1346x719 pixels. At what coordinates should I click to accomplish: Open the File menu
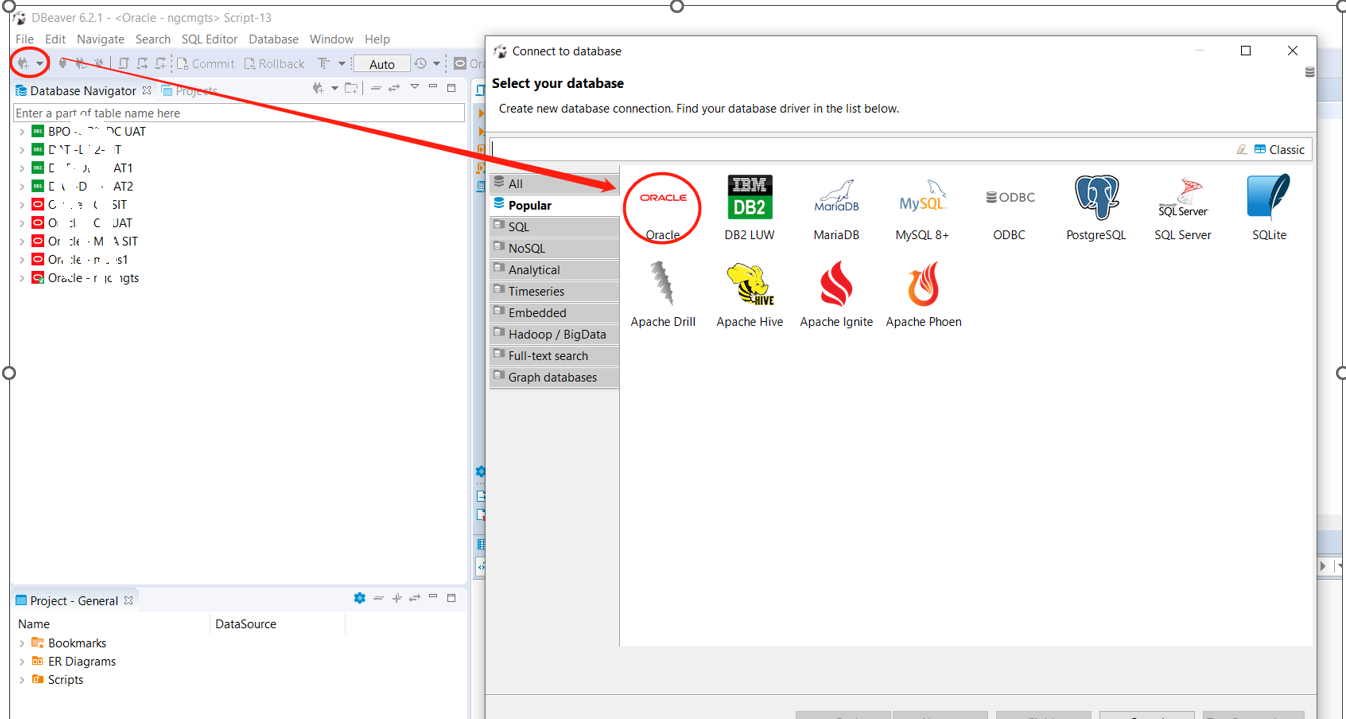24,39
